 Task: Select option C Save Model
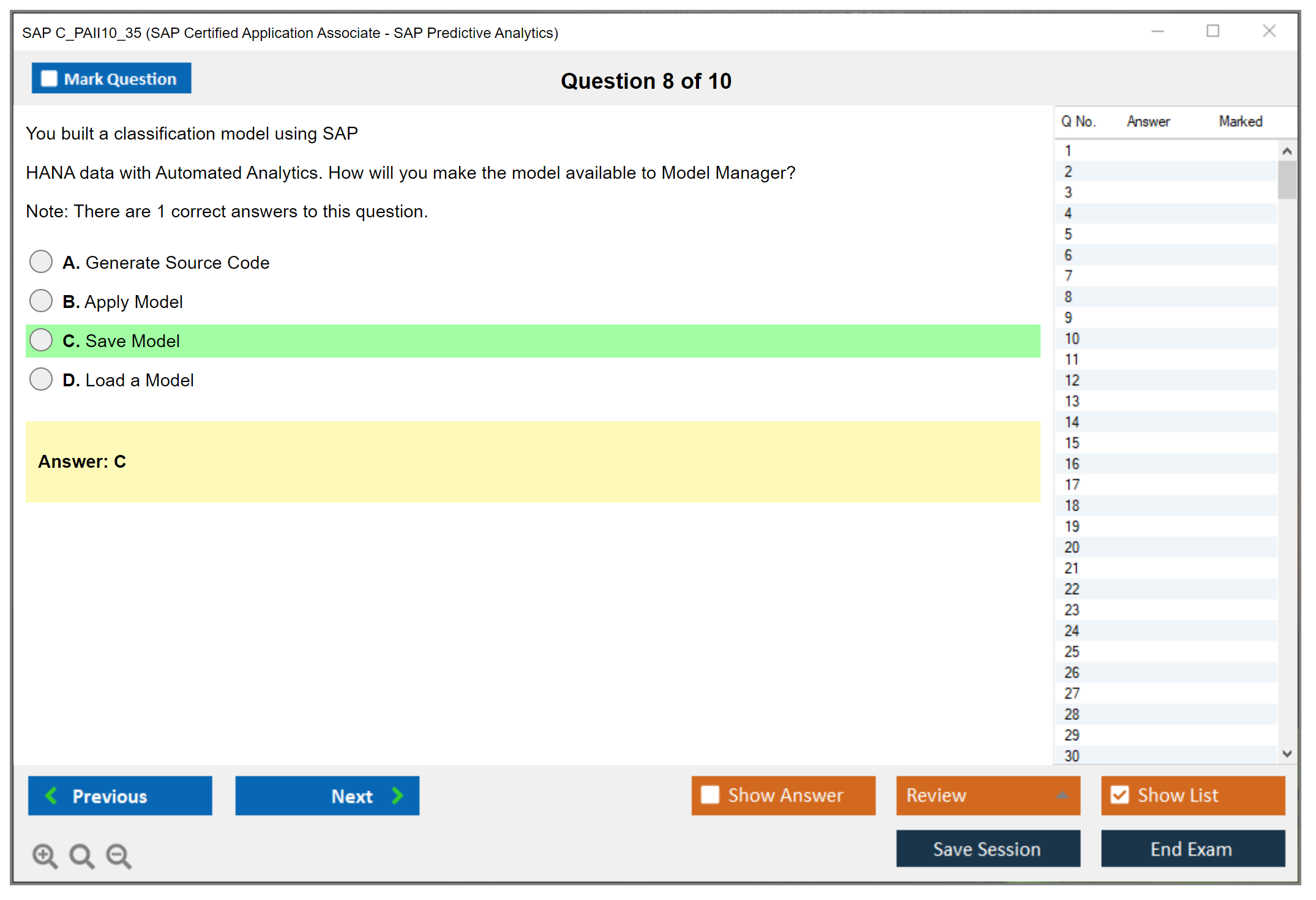(x=41, y=340)
